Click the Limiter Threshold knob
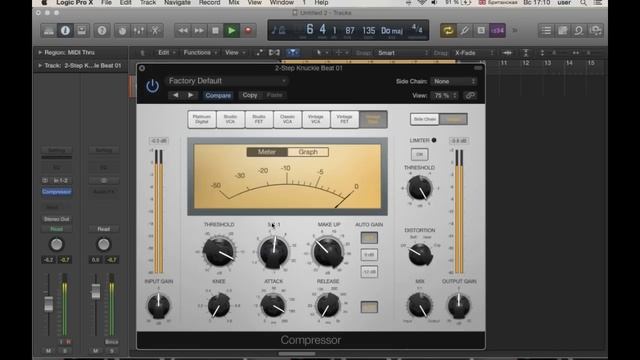Viewport: 640px width, 360px height. [420, 189]
